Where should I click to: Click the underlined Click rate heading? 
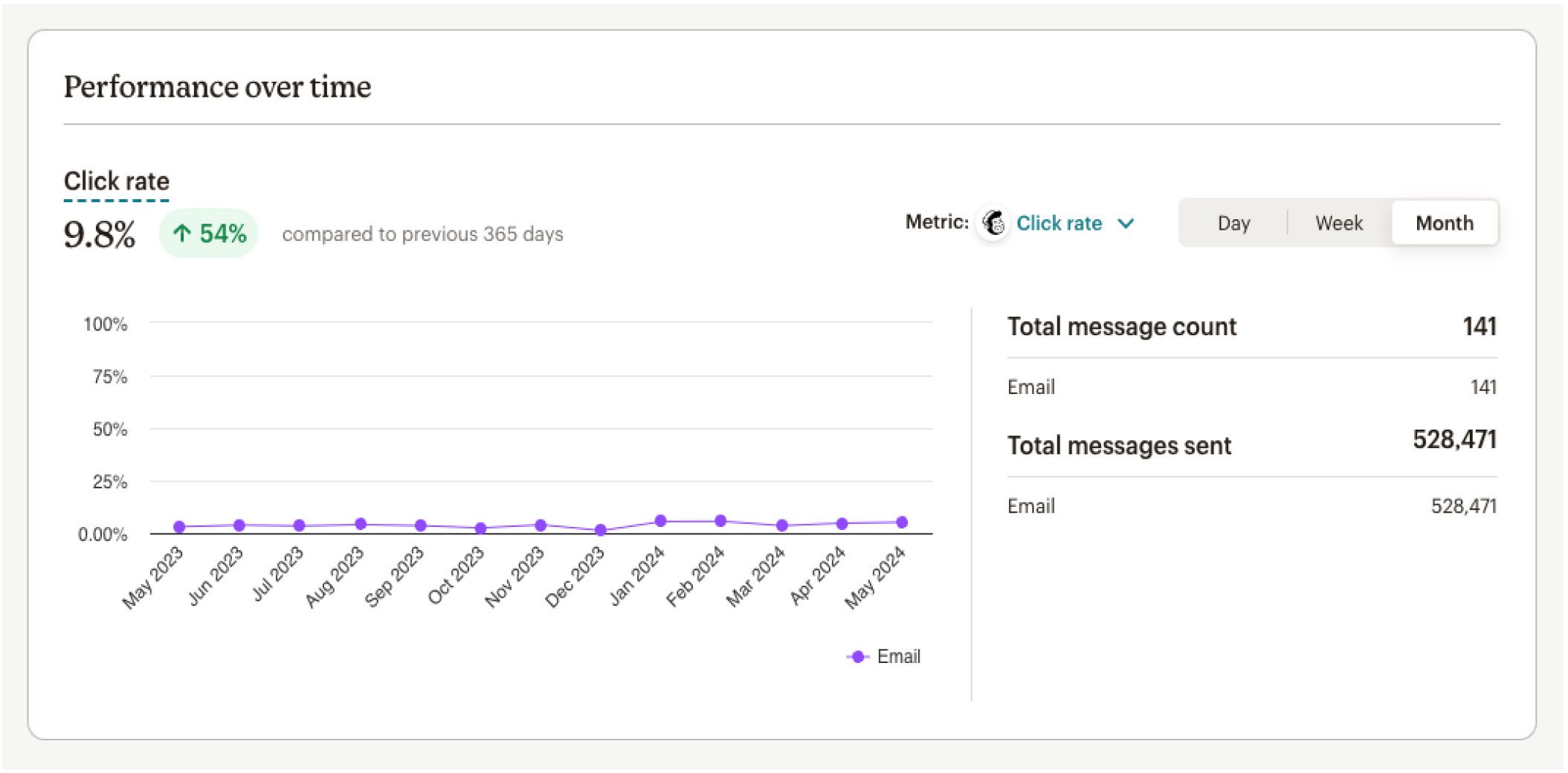(117, 181)
